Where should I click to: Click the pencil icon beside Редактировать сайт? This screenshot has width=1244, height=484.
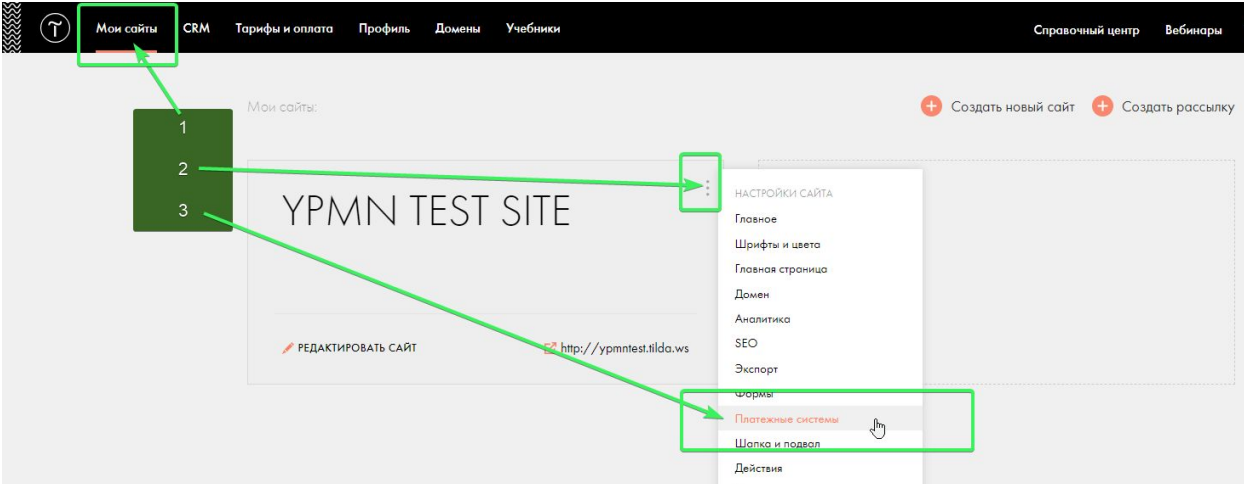[288, 349]
